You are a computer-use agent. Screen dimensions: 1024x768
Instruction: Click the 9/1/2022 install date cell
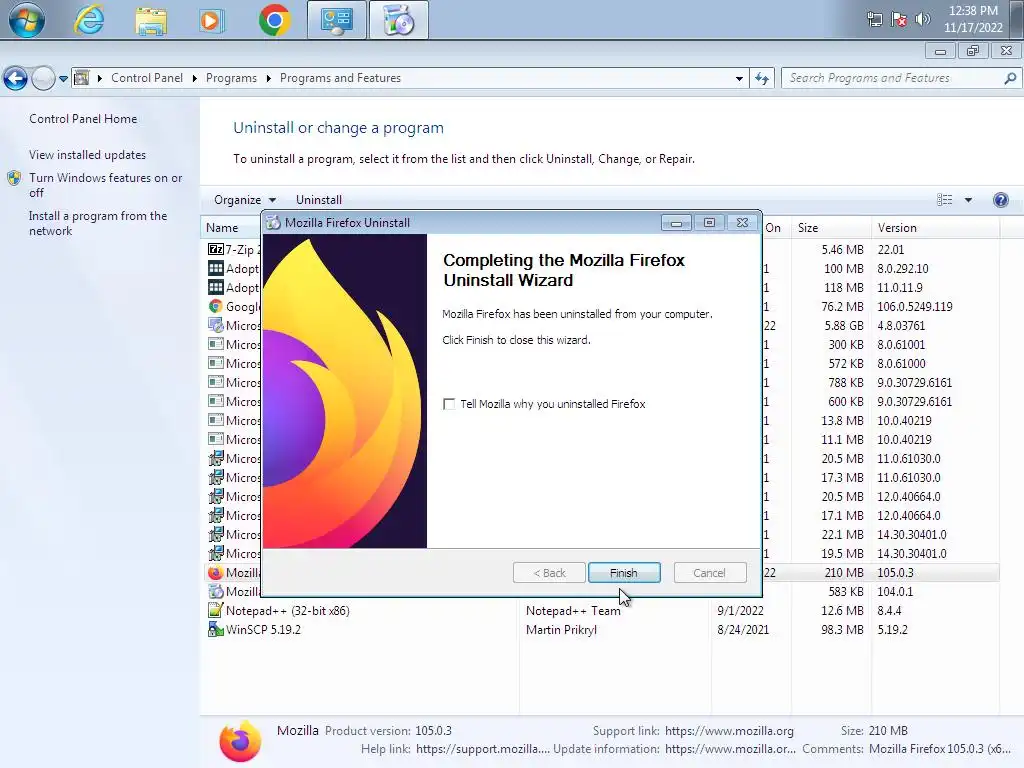[x=740, y=611]
